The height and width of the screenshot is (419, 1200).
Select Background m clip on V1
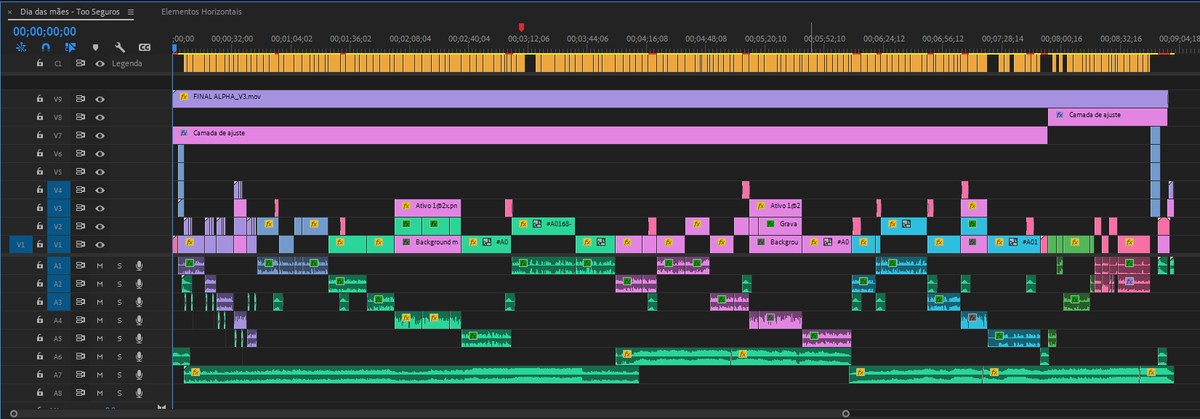[427, 243]
